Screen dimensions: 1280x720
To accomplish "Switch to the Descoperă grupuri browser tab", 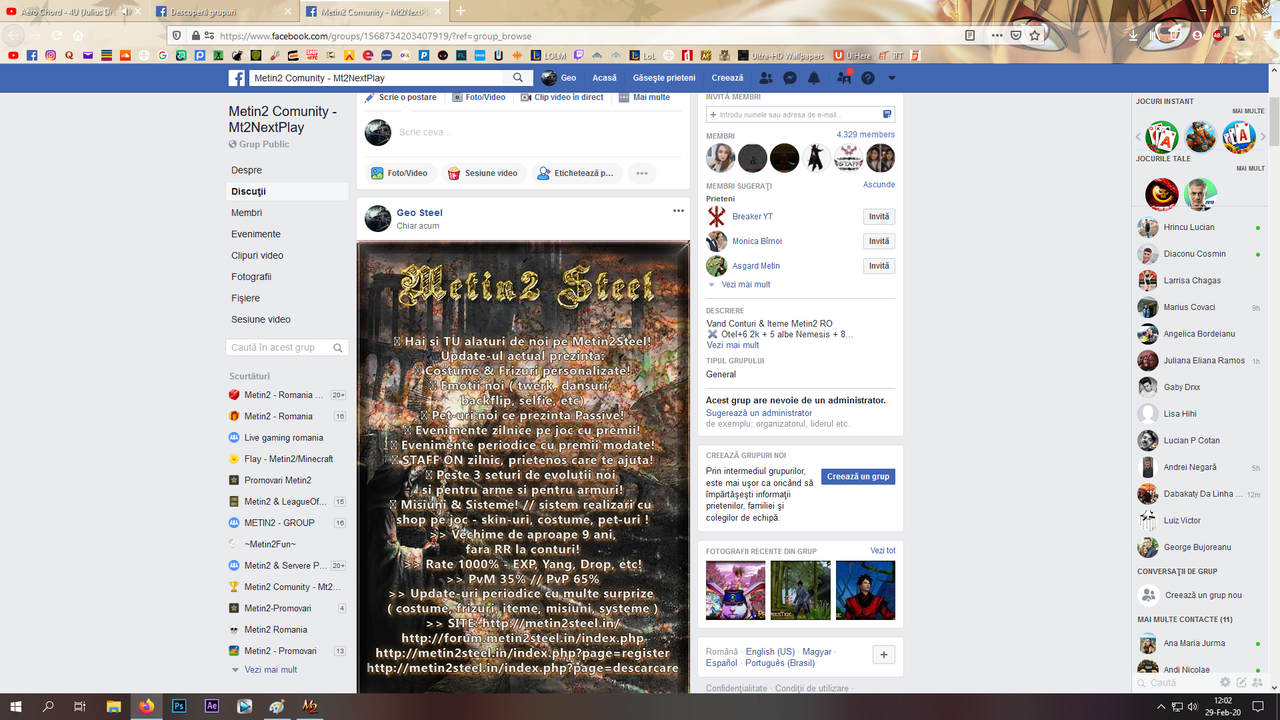I will [x=225, y=11].
